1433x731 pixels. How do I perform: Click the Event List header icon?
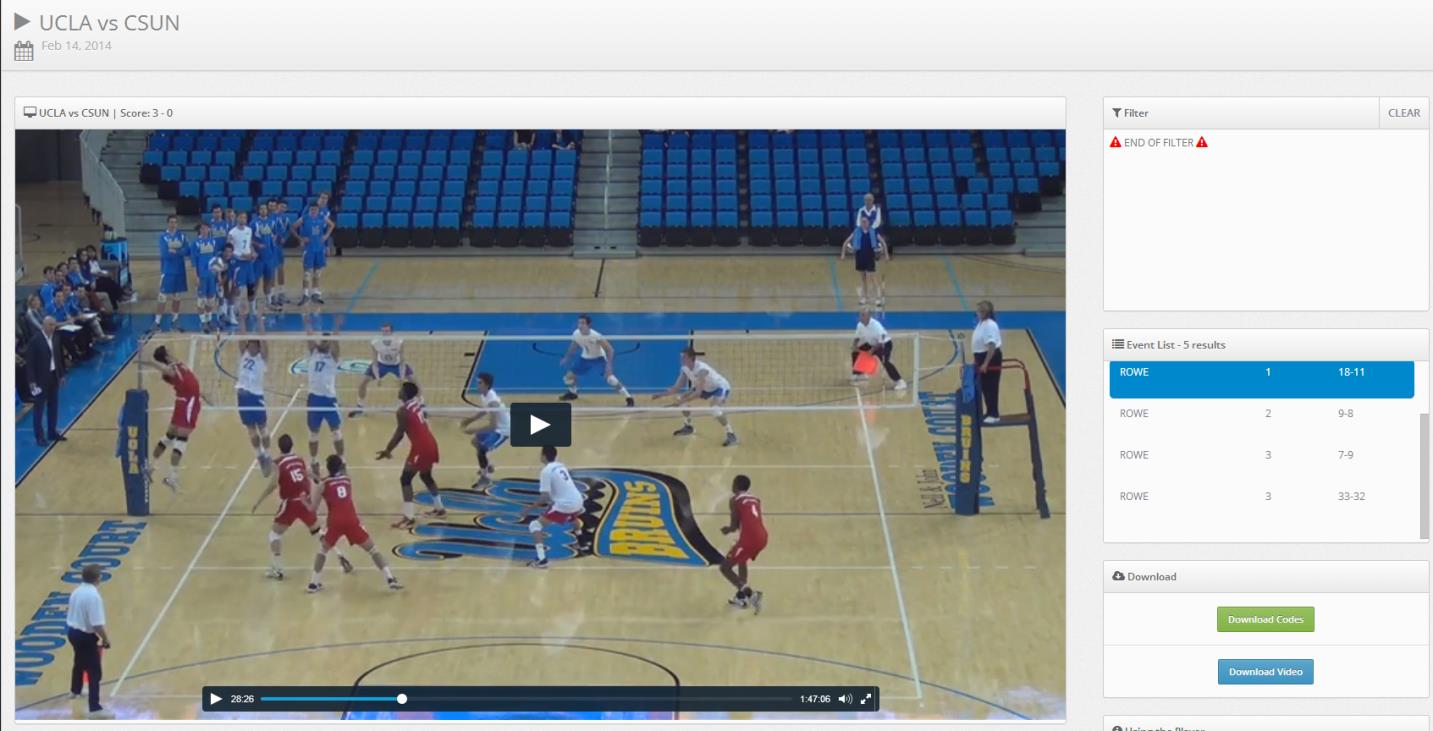click(x=1118, y=344)
